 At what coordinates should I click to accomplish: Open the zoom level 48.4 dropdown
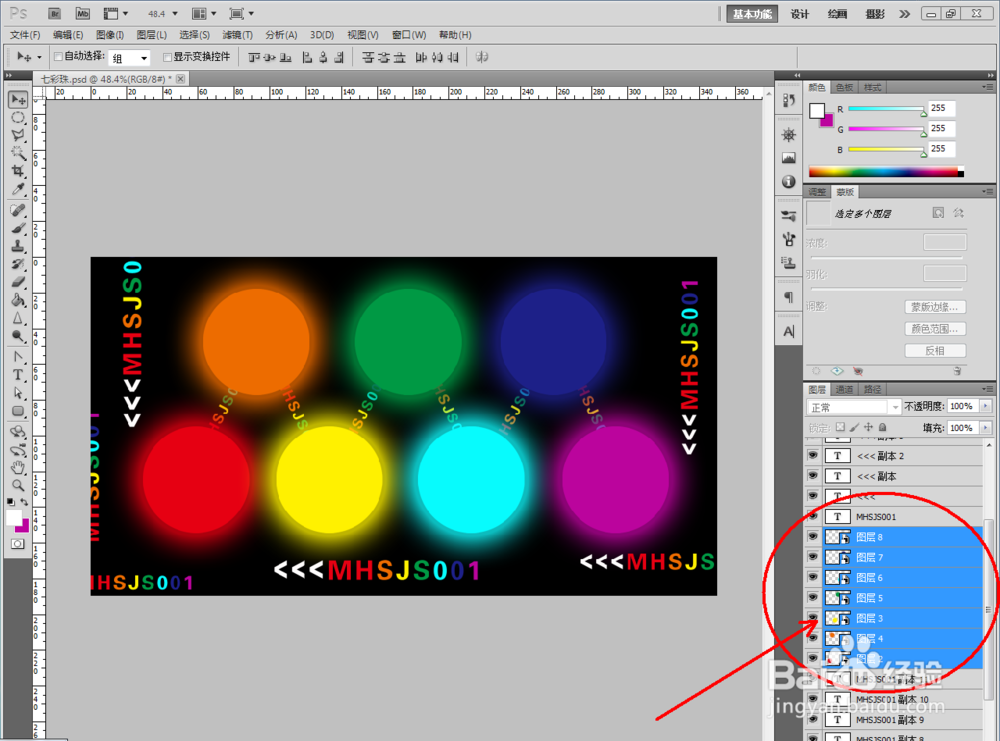pos(175,13)
